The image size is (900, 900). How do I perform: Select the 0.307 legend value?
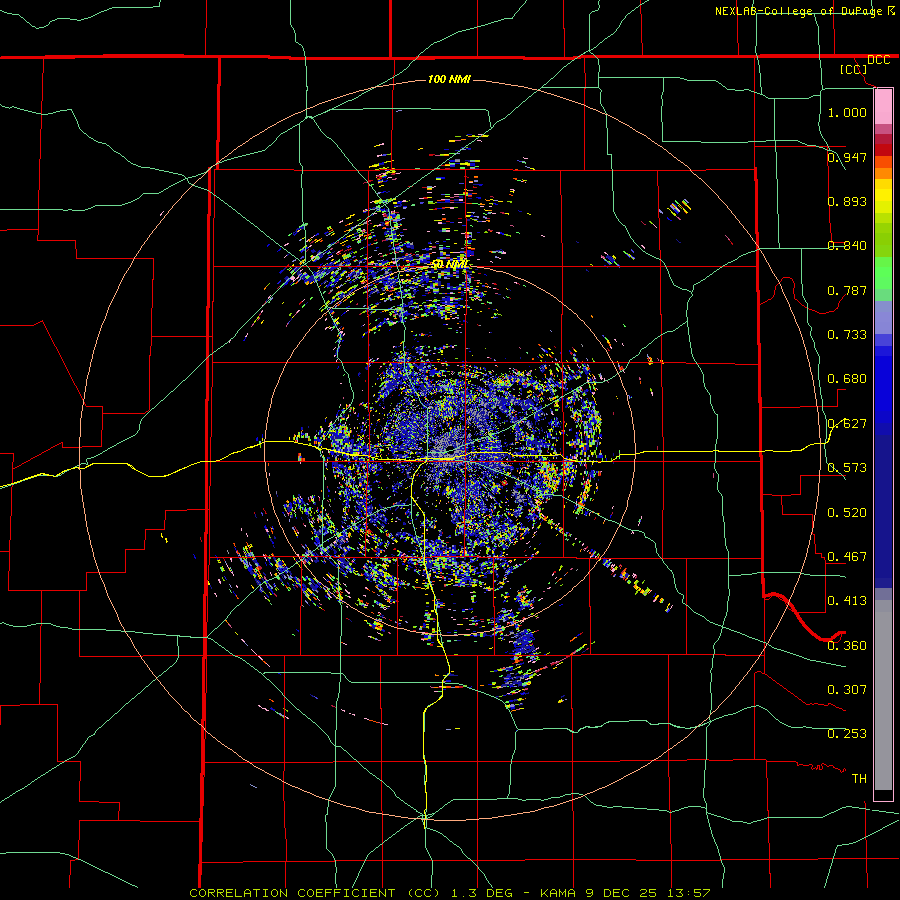tap(847, 689)
